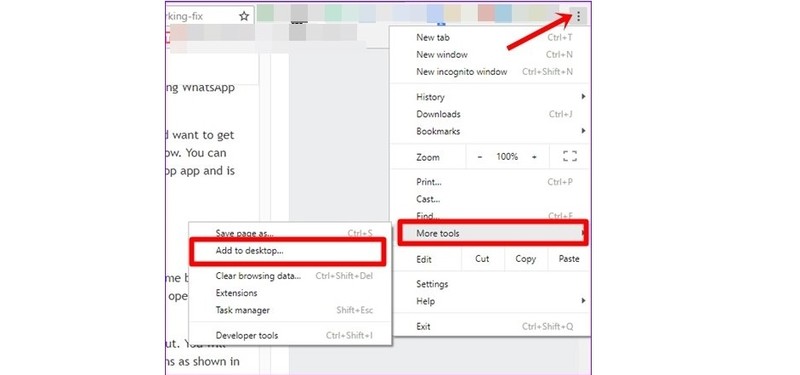Click the address bar URL text
800x375 pixels.
(185, 16)
